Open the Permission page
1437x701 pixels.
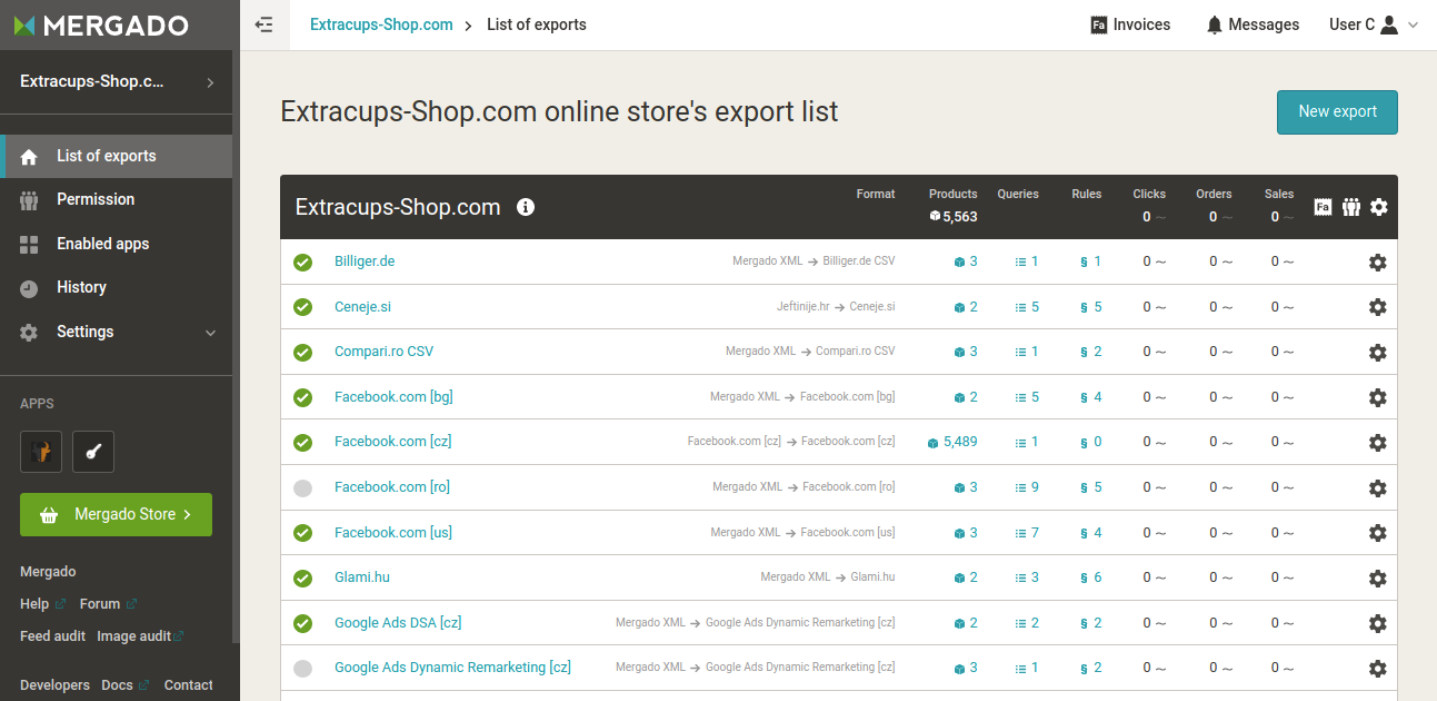(116, 199)
